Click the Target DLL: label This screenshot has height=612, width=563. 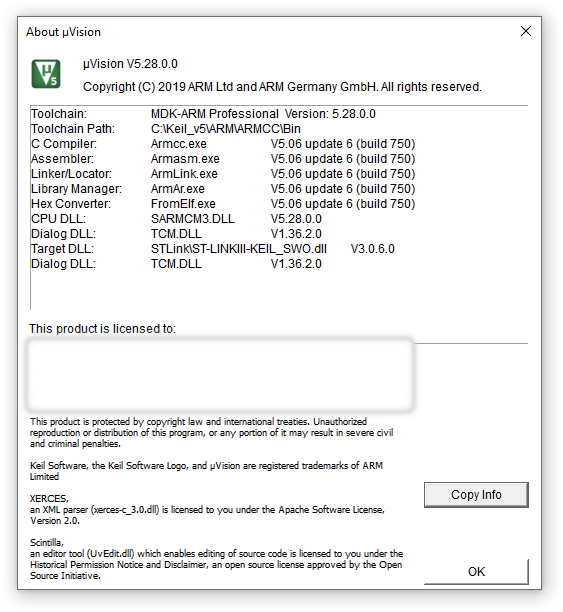[62, 249]
